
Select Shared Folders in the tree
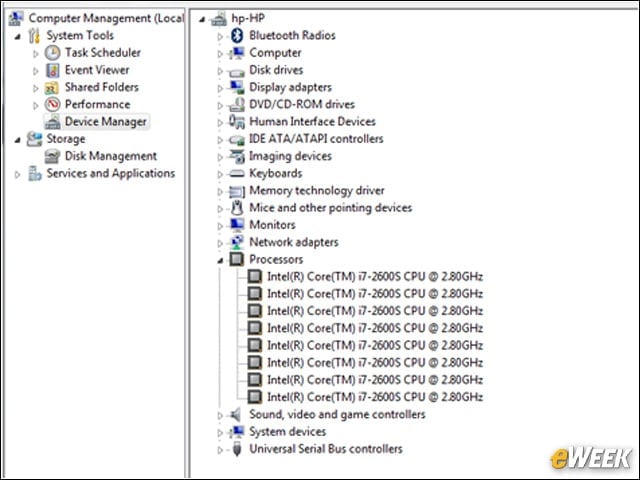(x=102, y=87)
